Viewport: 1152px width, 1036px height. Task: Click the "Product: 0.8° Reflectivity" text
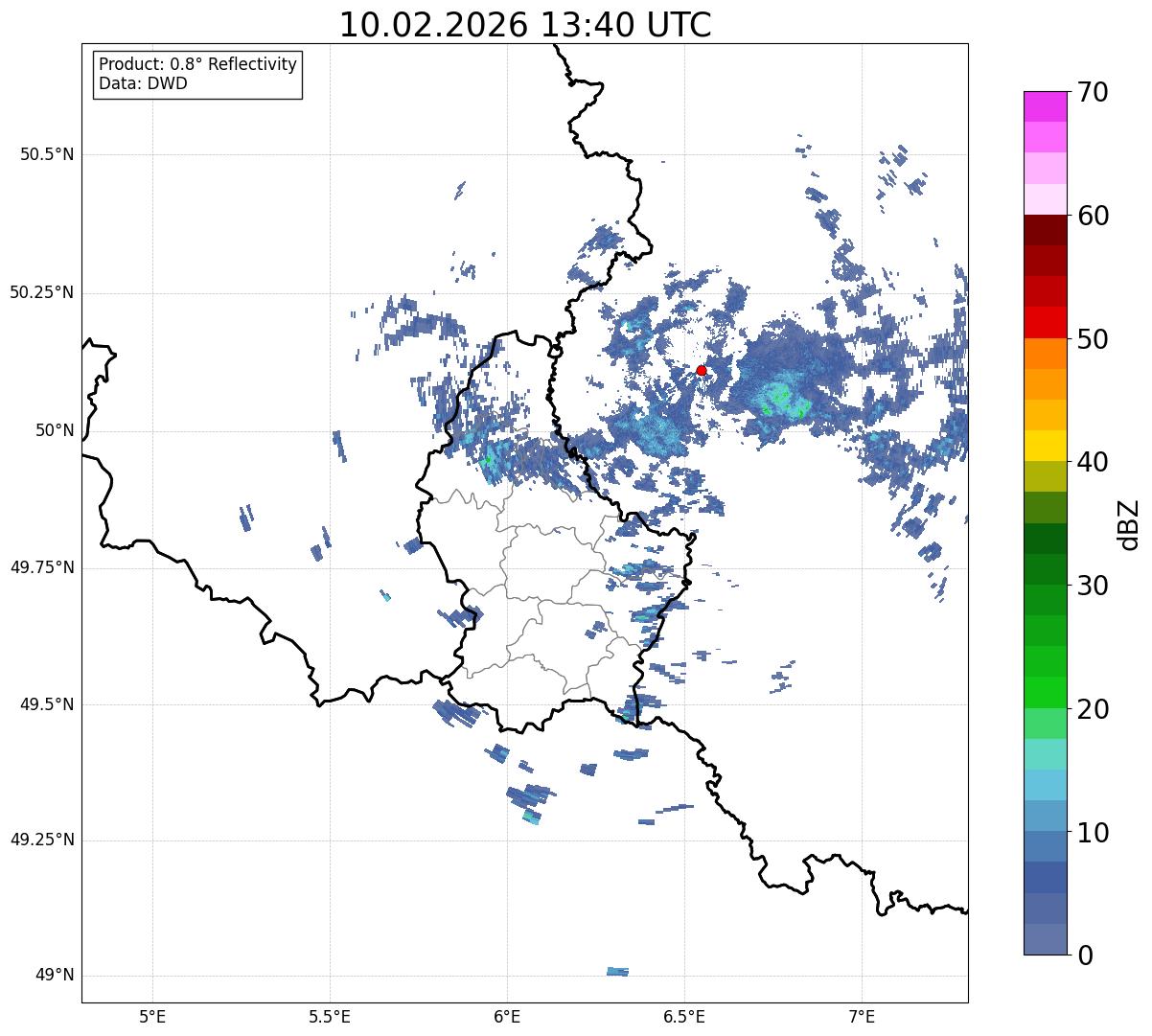pos(197,65)
